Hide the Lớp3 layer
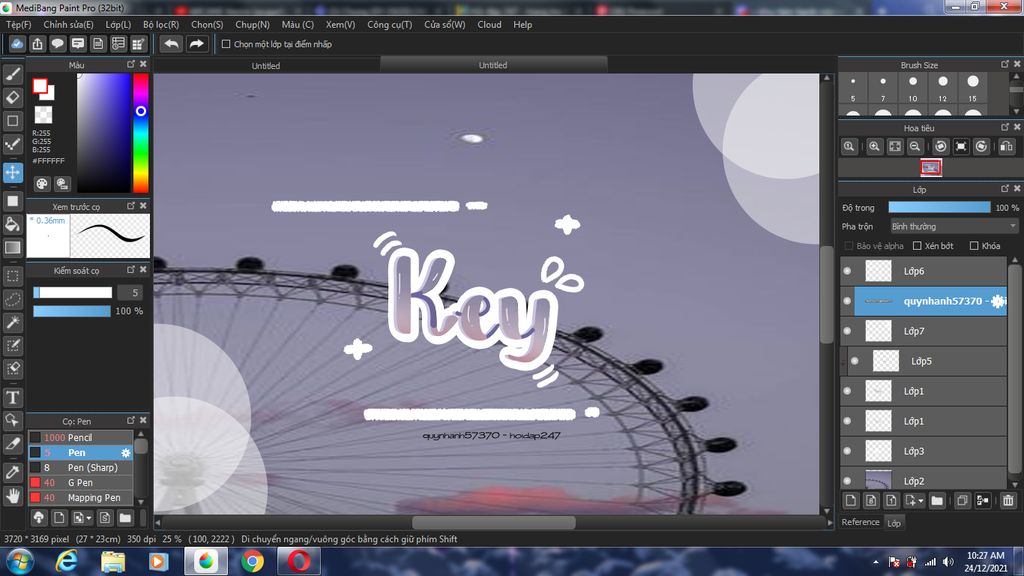Image resolution: width=1024 pixels, height=576 pixels. tap(847, 451)
